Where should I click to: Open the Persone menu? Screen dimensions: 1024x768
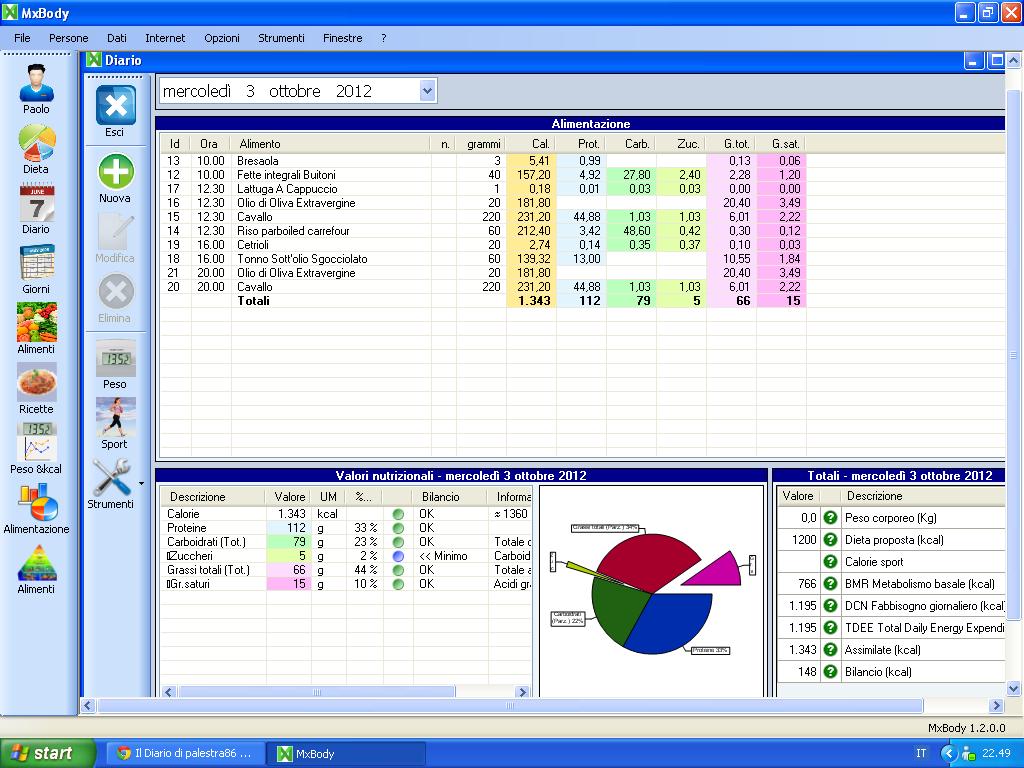69,38
